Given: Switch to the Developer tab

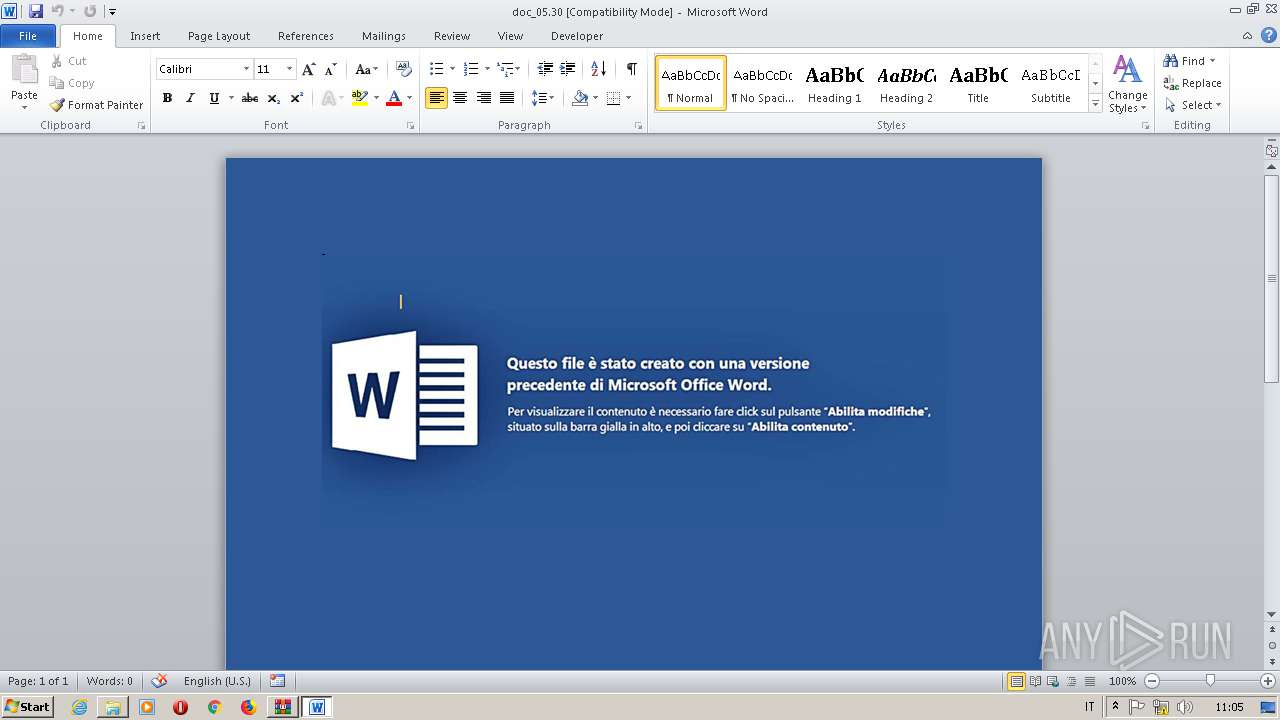Looking at the screenshot, I should tap(577, 36).
